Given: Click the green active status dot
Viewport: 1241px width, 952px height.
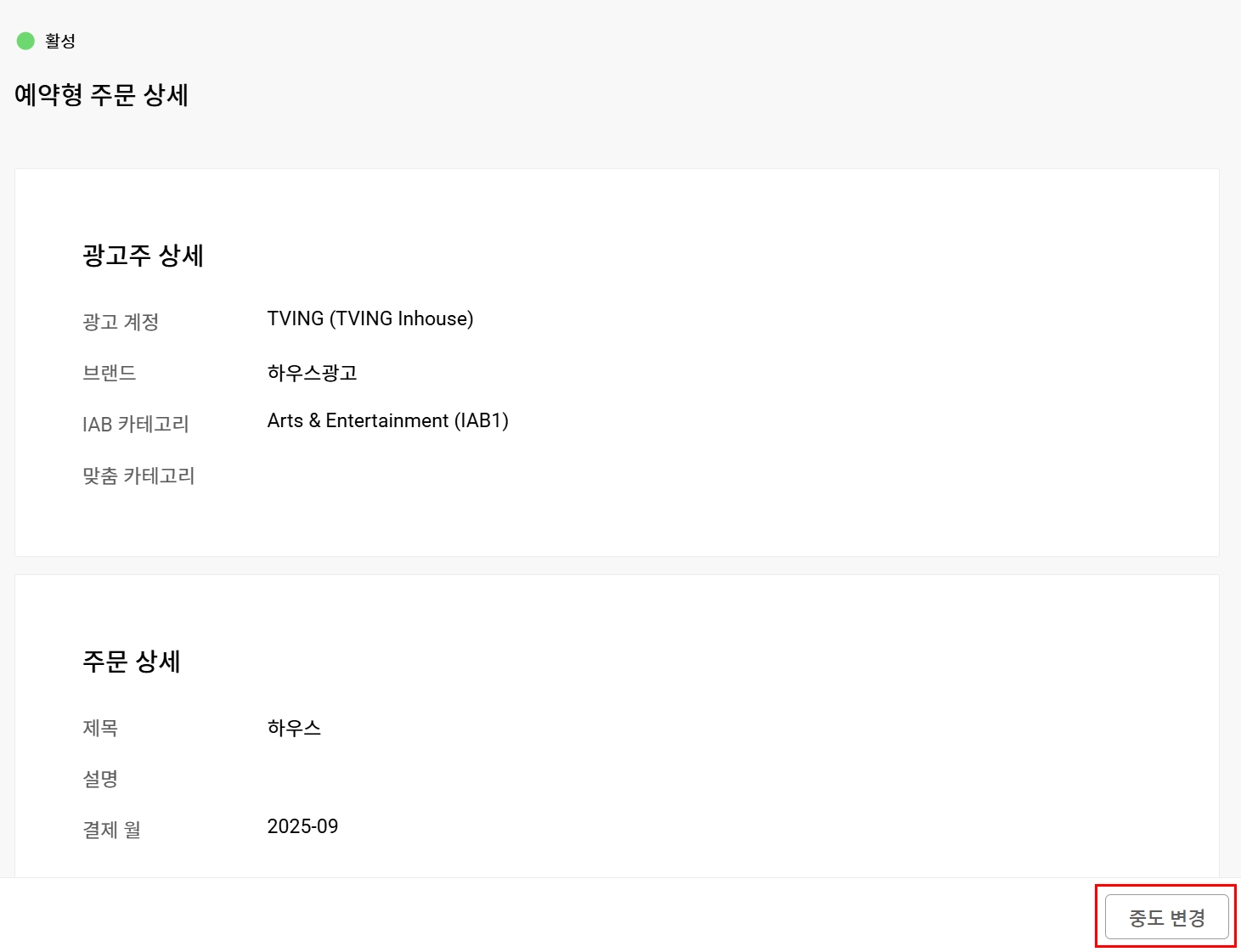Looking at the screenshot, I should point(25,41).
